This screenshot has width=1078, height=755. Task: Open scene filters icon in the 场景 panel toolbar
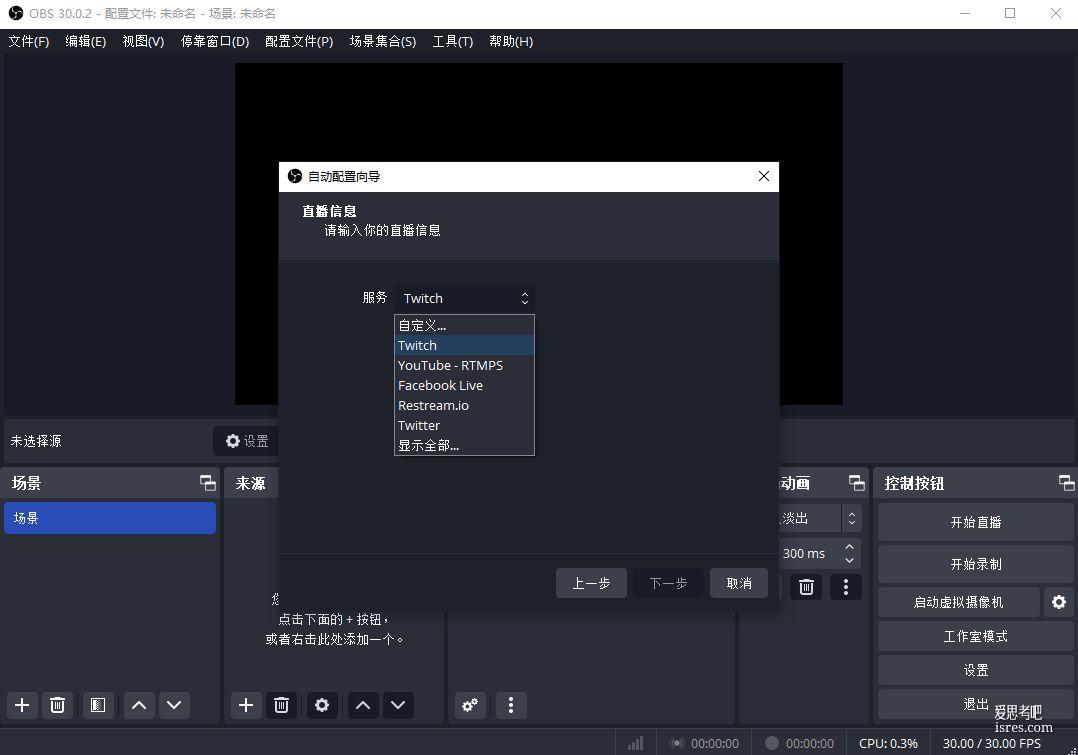98,705
